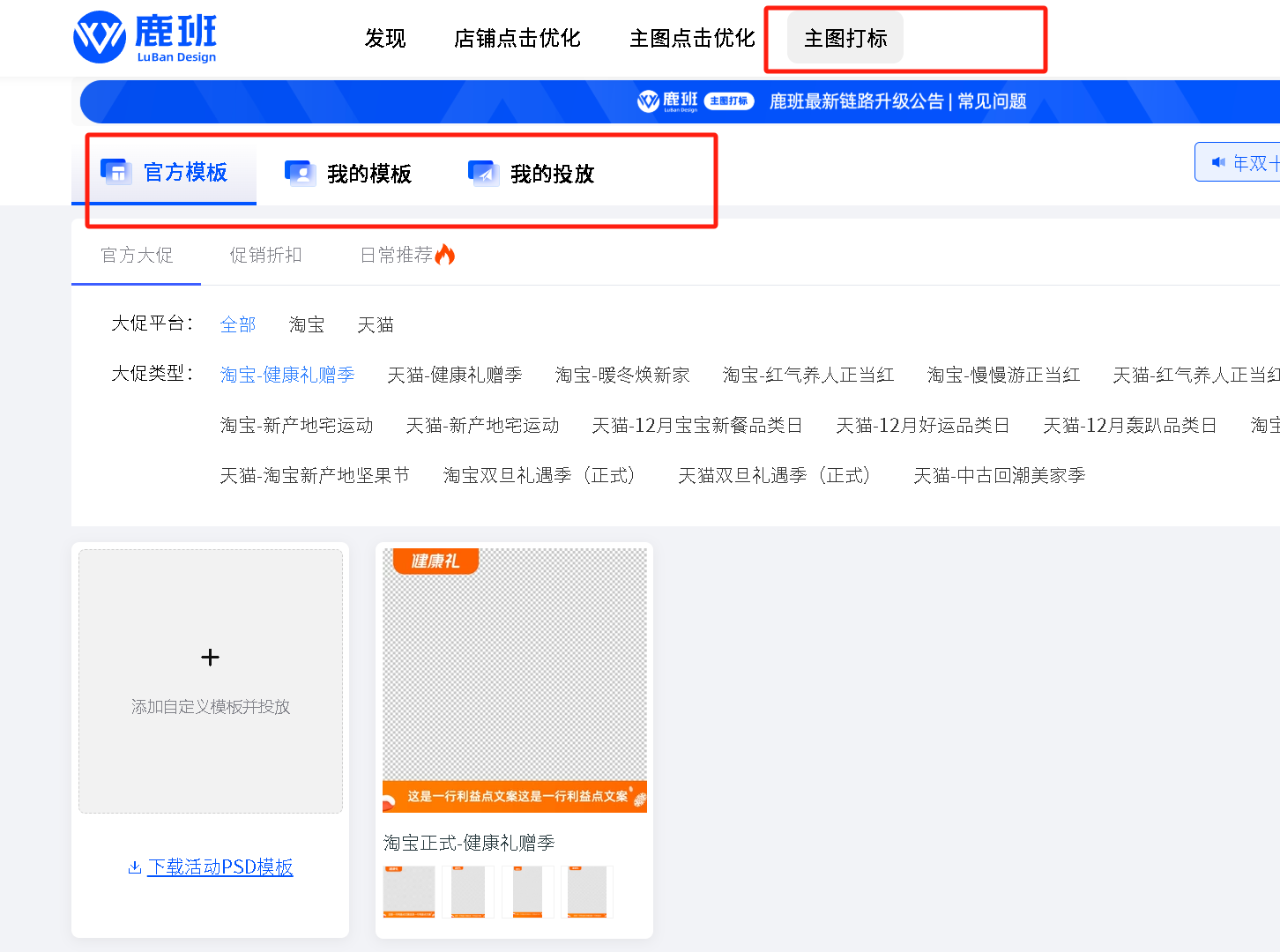Choose type 天猫-健康礼赠季

coord(455,375)
